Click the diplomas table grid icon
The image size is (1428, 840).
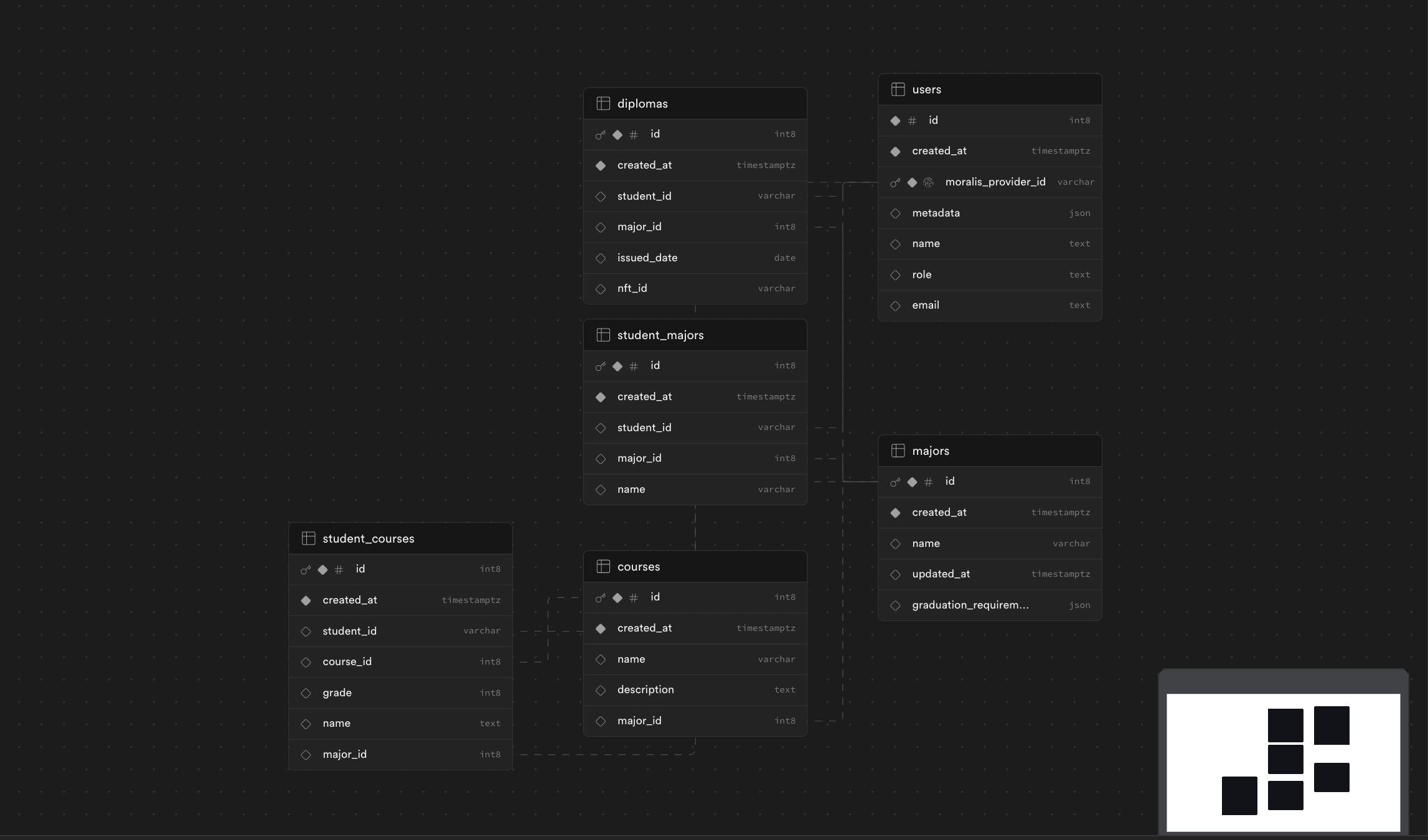point(603,103)
